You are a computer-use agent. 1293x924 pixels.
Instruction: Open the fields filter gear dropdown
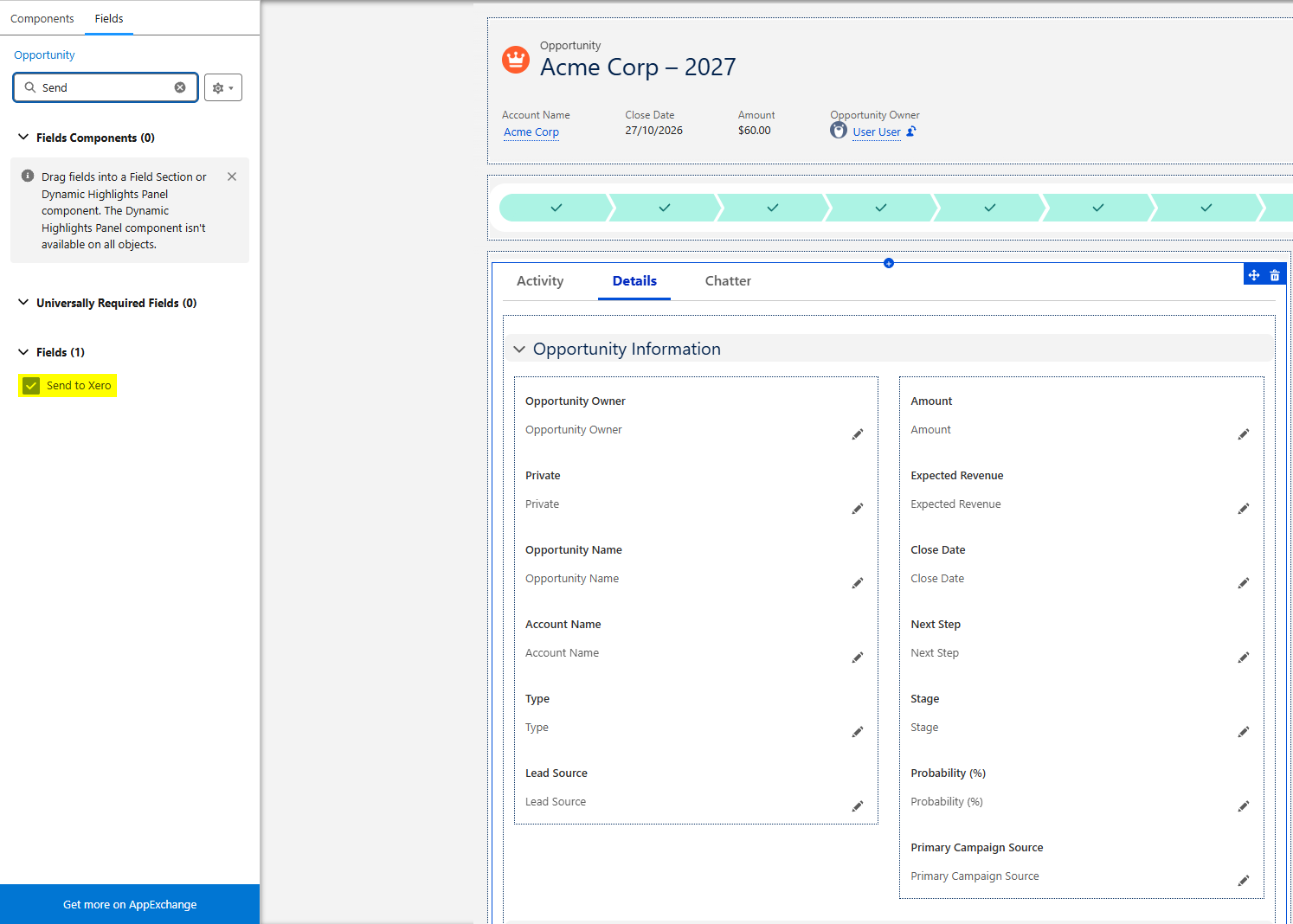[x=223, y=88]
